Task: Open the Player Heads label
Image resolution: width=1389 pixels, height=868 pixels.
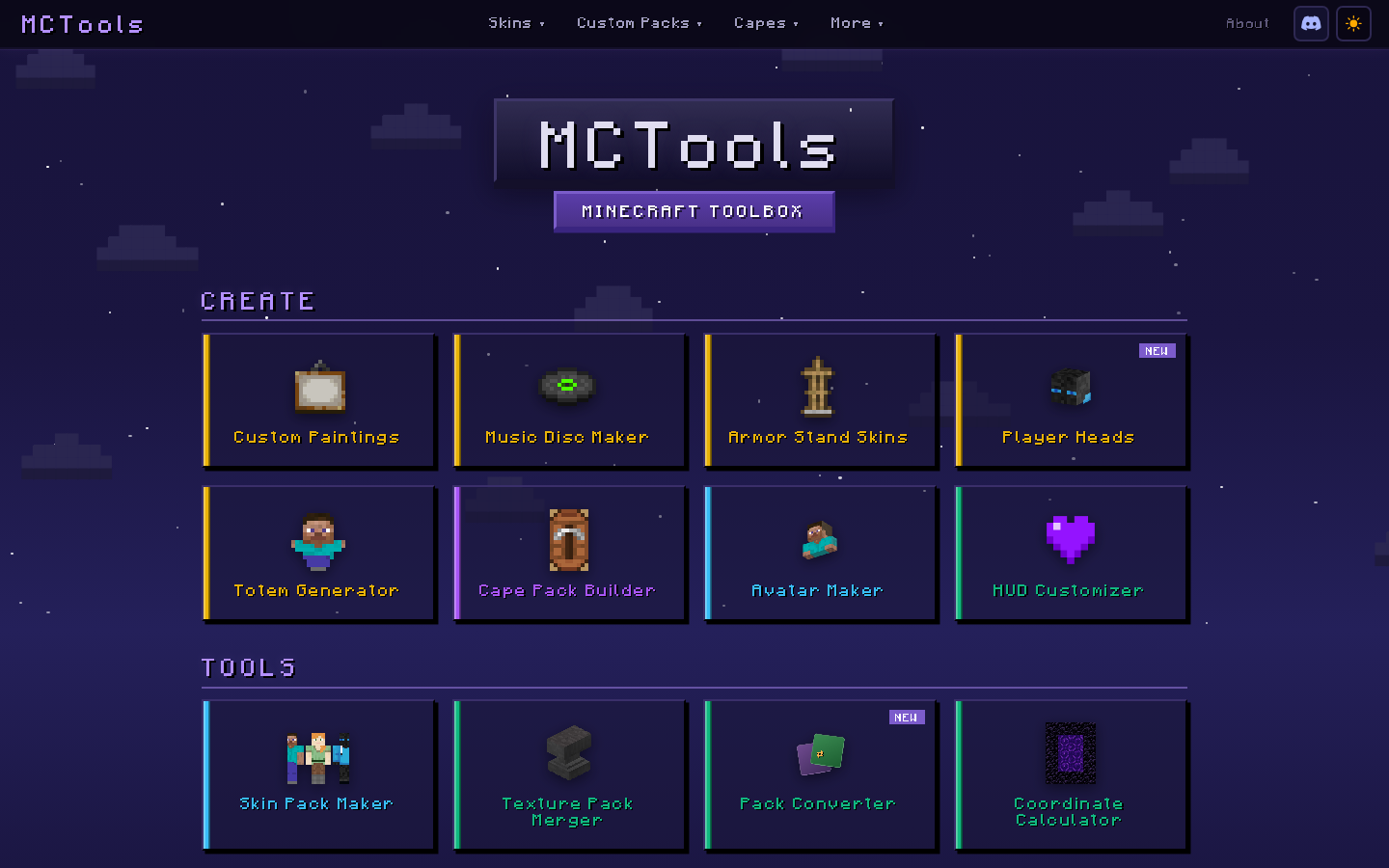Action: pyautogui.click(x=1068, y=437)
